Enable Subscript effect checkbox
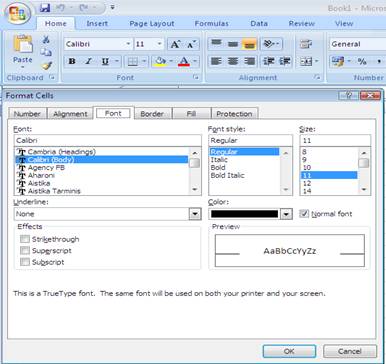The image size is (386, 364). pos(25,262)
